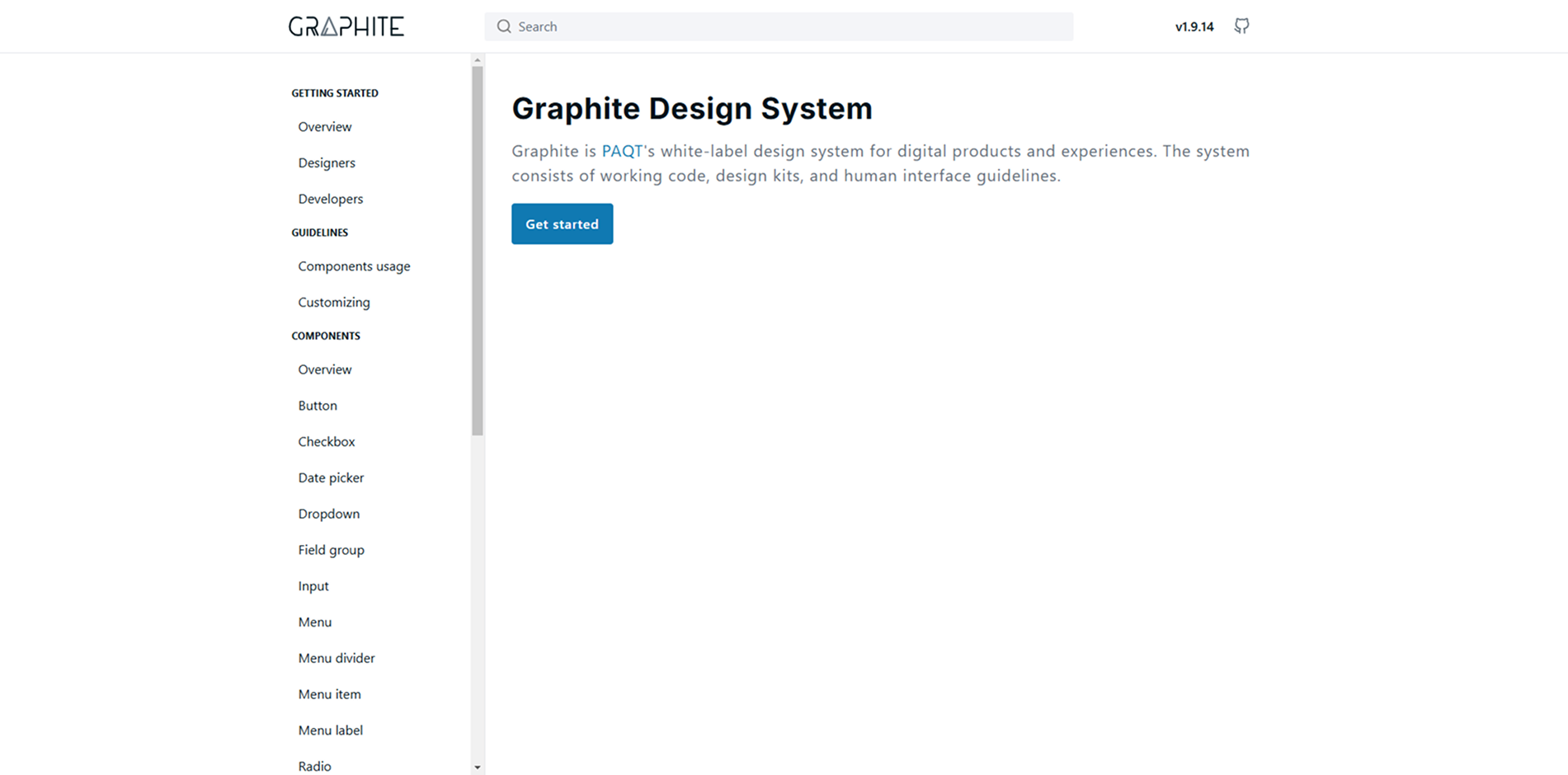The height and width of the screenshot is (775, 1568).
Task: Go to the Date picker page
Action: (x=331, y=478)
